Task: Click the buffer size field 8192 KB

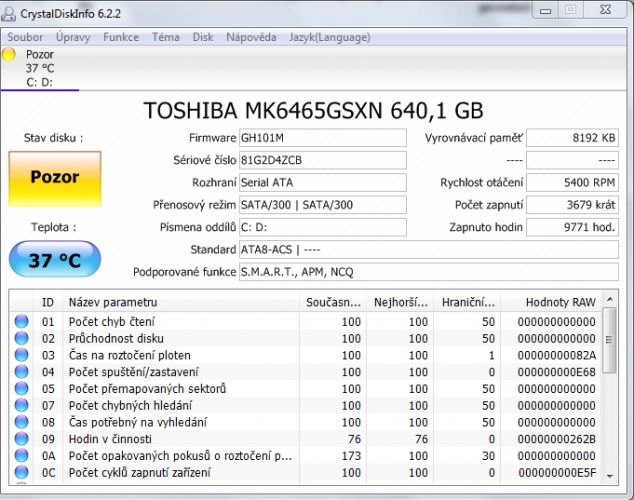Action: click(572, 138)
